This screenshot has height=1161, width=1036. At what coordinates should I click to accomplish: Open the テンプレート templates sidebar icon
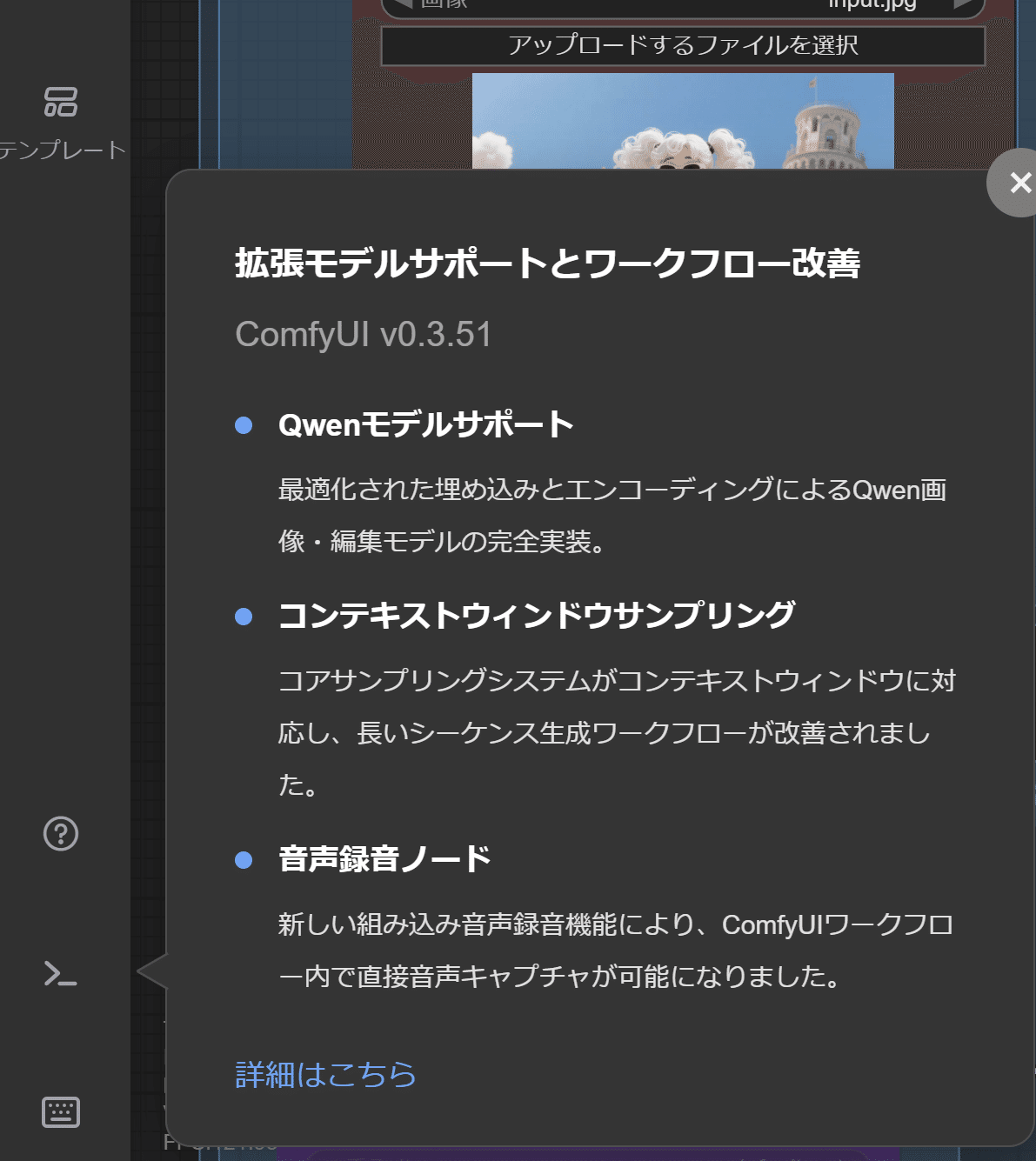(61, 102)
